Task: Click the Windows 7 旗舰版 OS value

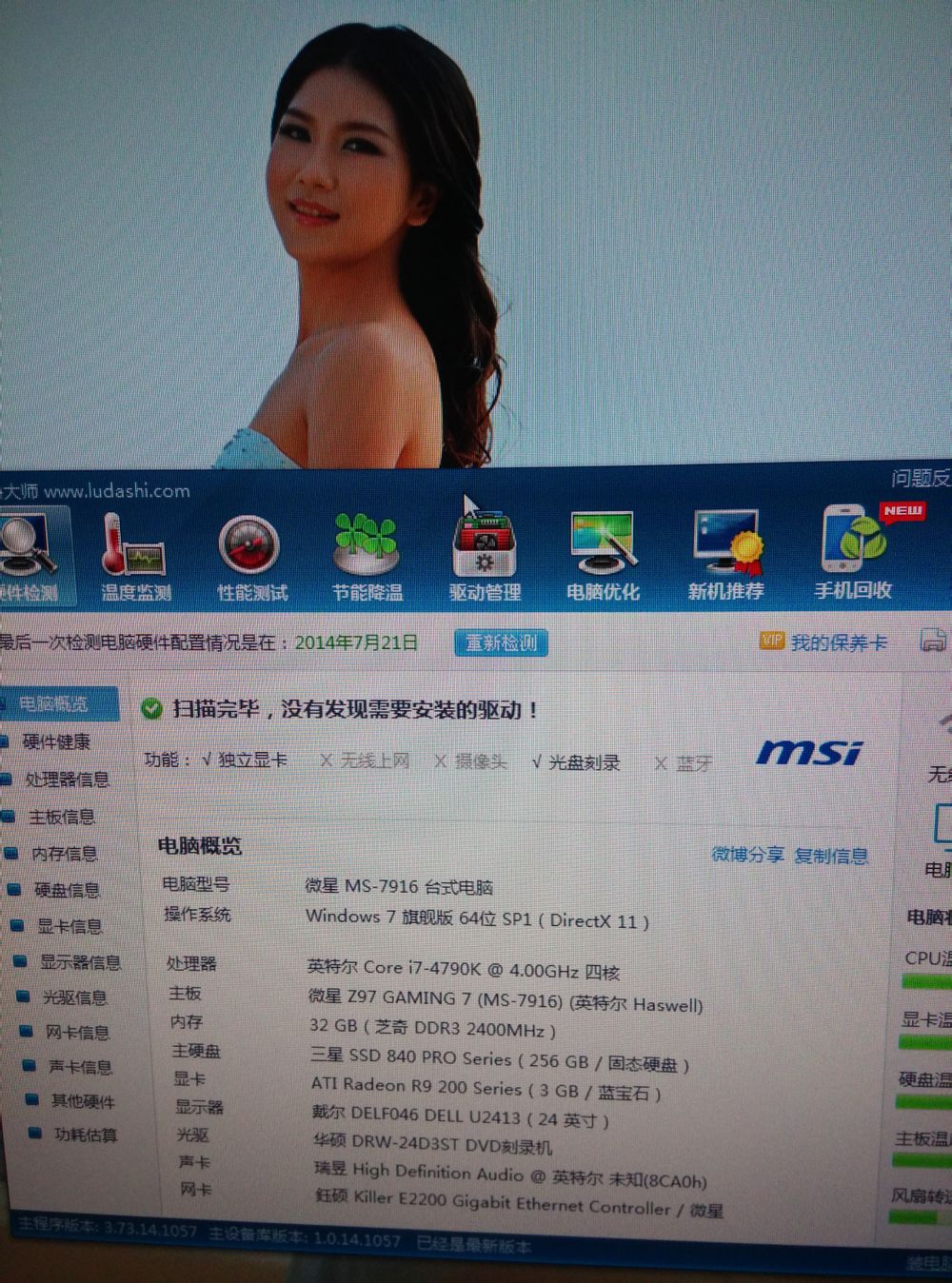Action: point(477,918)
